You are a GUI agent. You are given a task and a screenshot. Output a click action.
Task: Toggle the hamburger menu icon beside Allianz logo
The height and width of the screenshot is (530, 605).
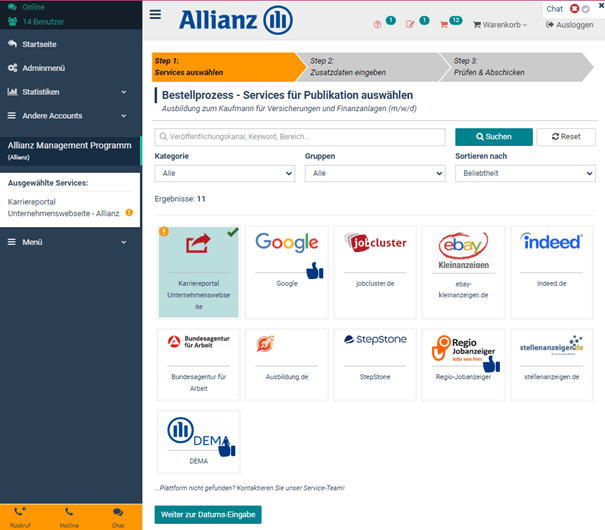click(x=155, y=15)
